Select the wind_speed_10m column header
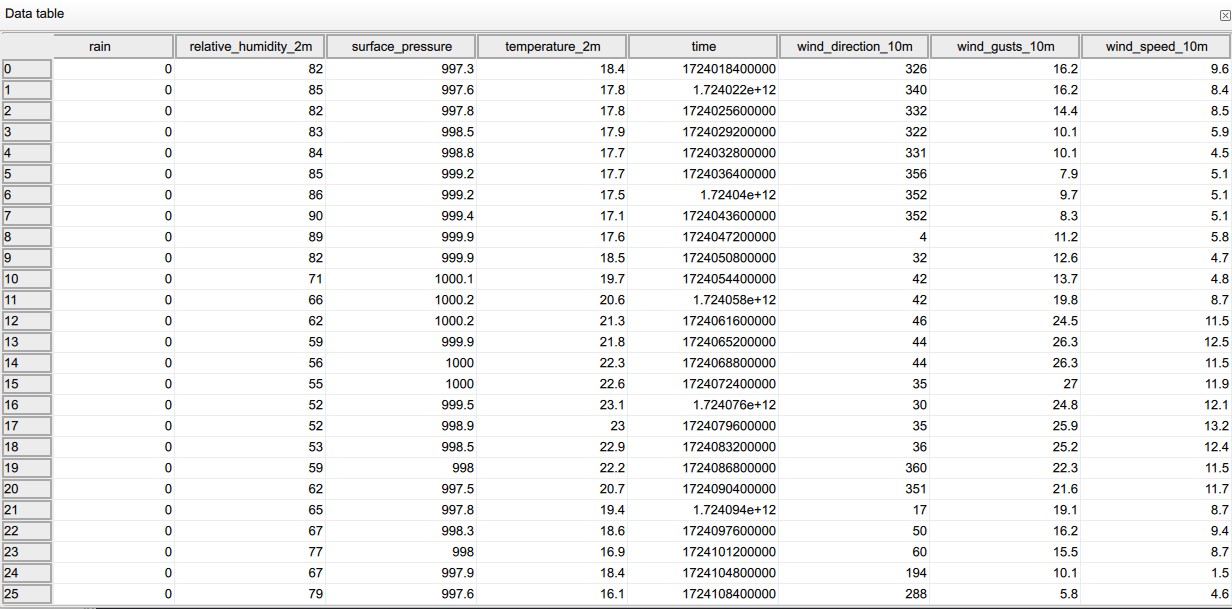The width and height of the screenshot is (1232, 609). (x=1155, y=45)
